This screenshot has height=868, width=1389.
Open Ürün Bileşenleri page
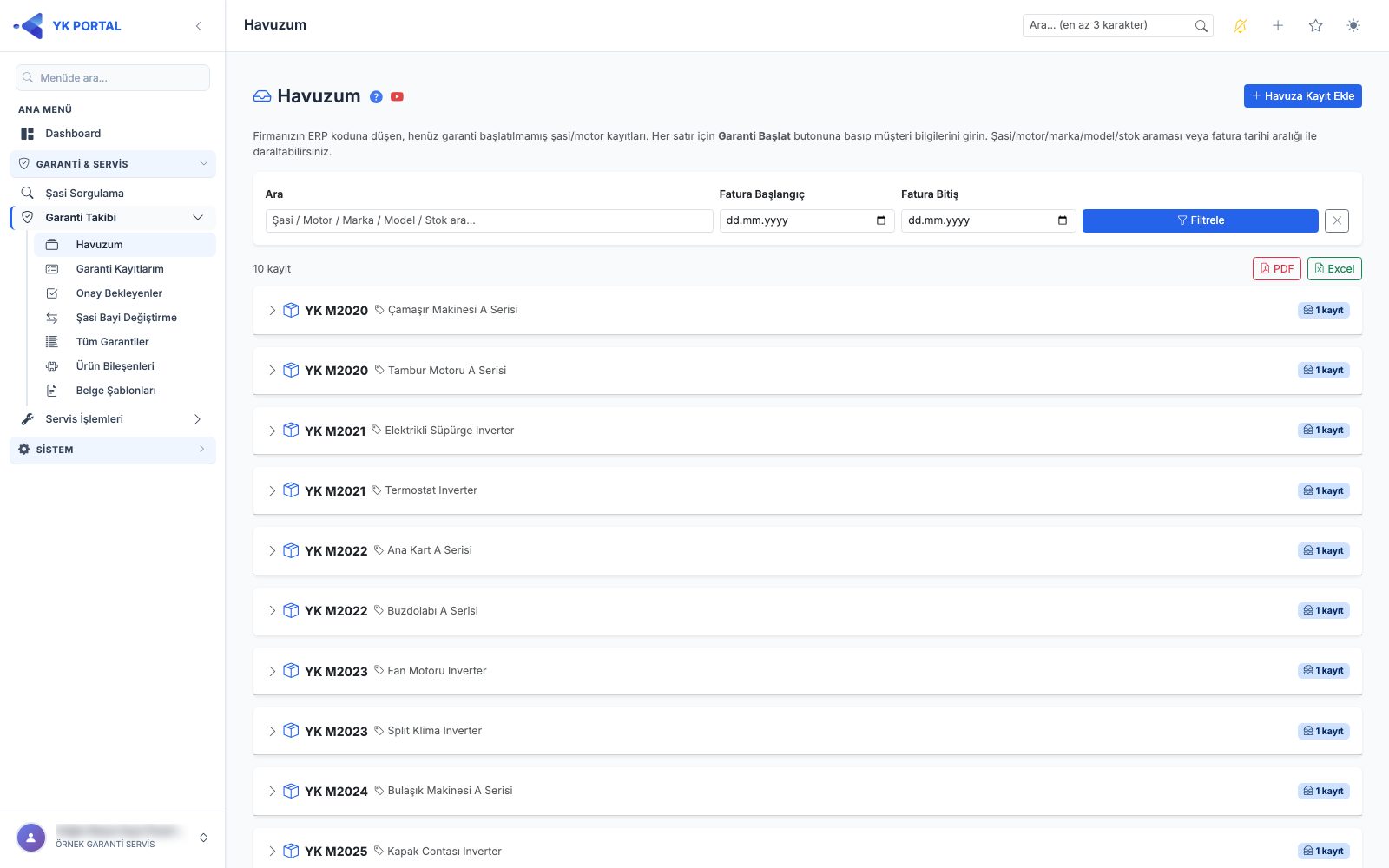click(x=125, y=366)
